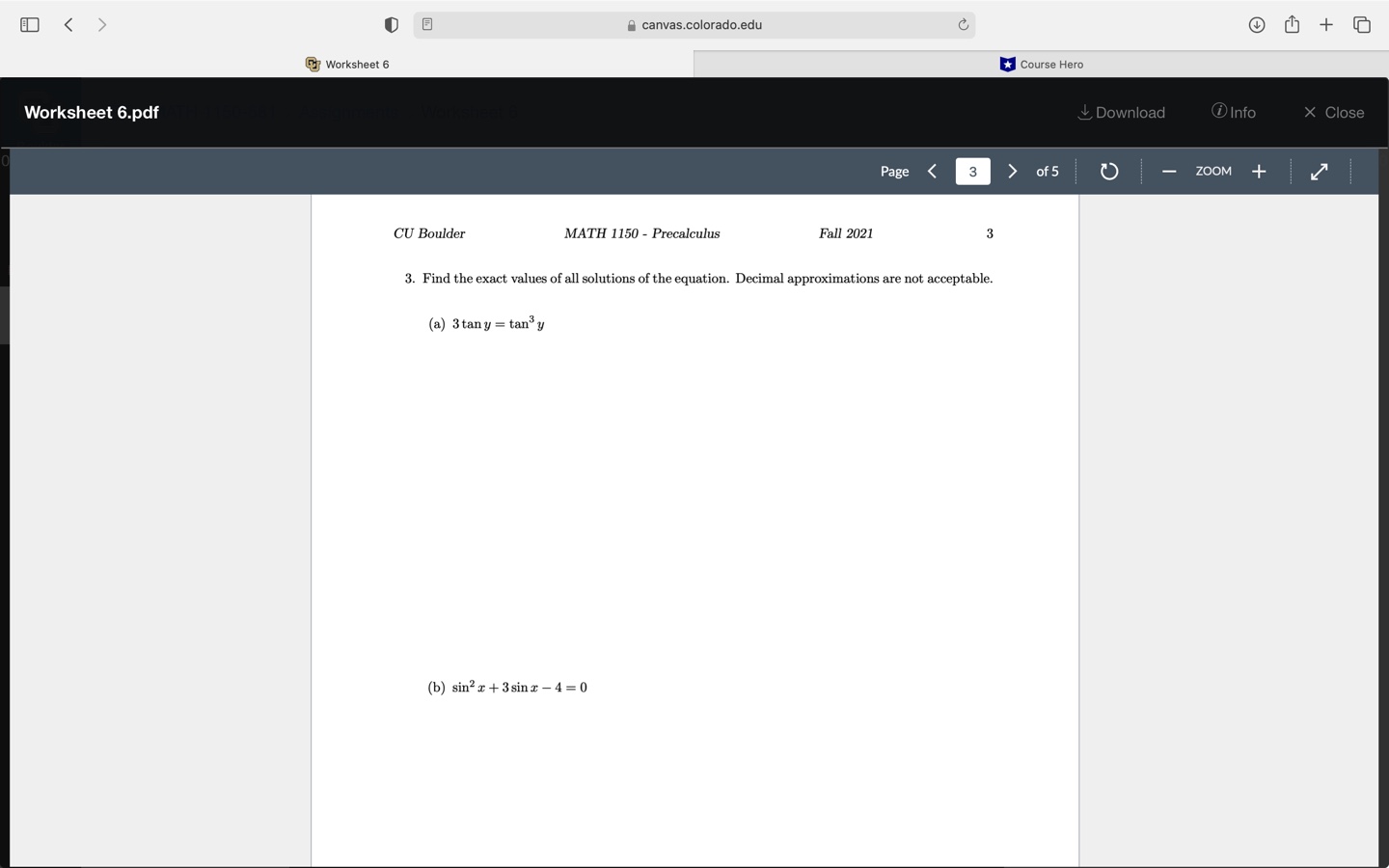Viewport: 1389px width, 868px height.
Task: Enter fullscreen view of the PDF
Action: click(x=1319, y=171)
